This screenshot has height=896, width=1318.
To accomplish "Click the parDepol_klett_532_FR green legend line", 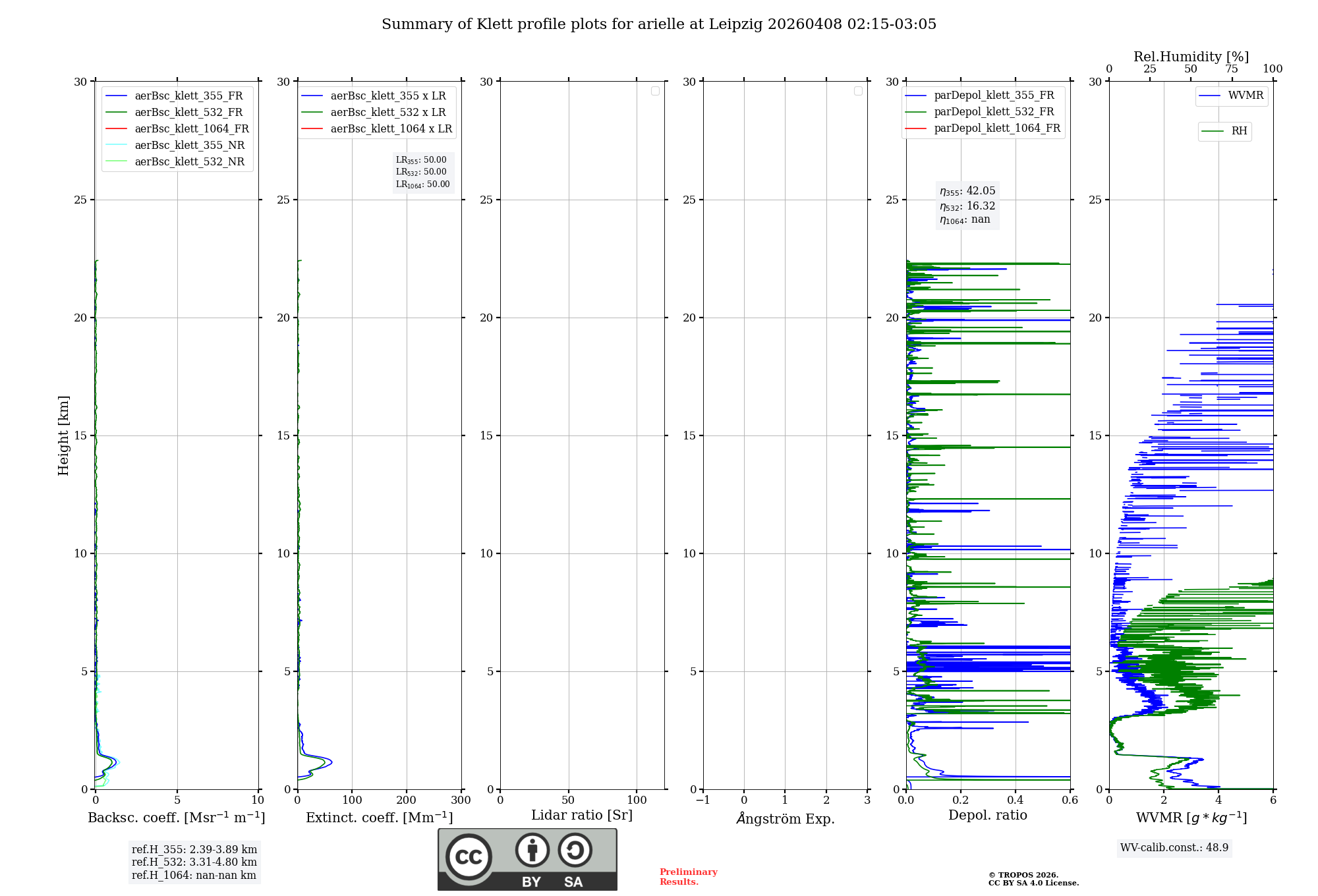I will coord(915,112).
